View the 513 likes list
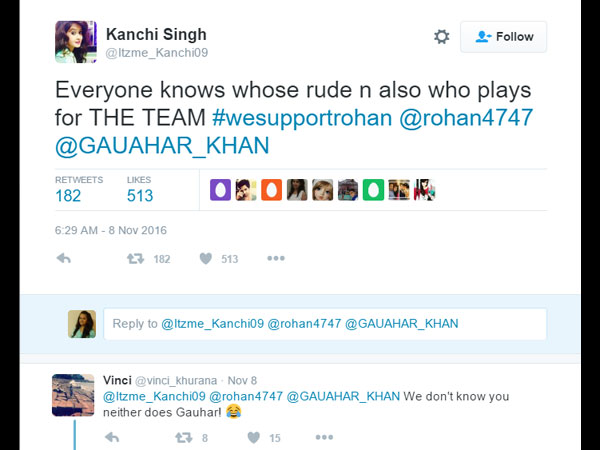 (x=140, y=195)
